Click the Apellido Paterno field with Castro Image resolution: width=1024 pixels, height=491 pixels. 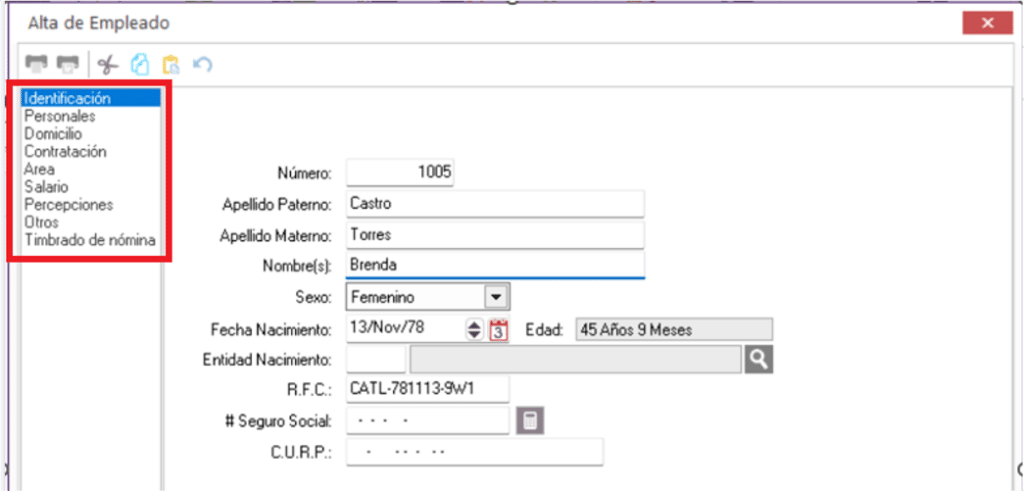click(495, 203)
